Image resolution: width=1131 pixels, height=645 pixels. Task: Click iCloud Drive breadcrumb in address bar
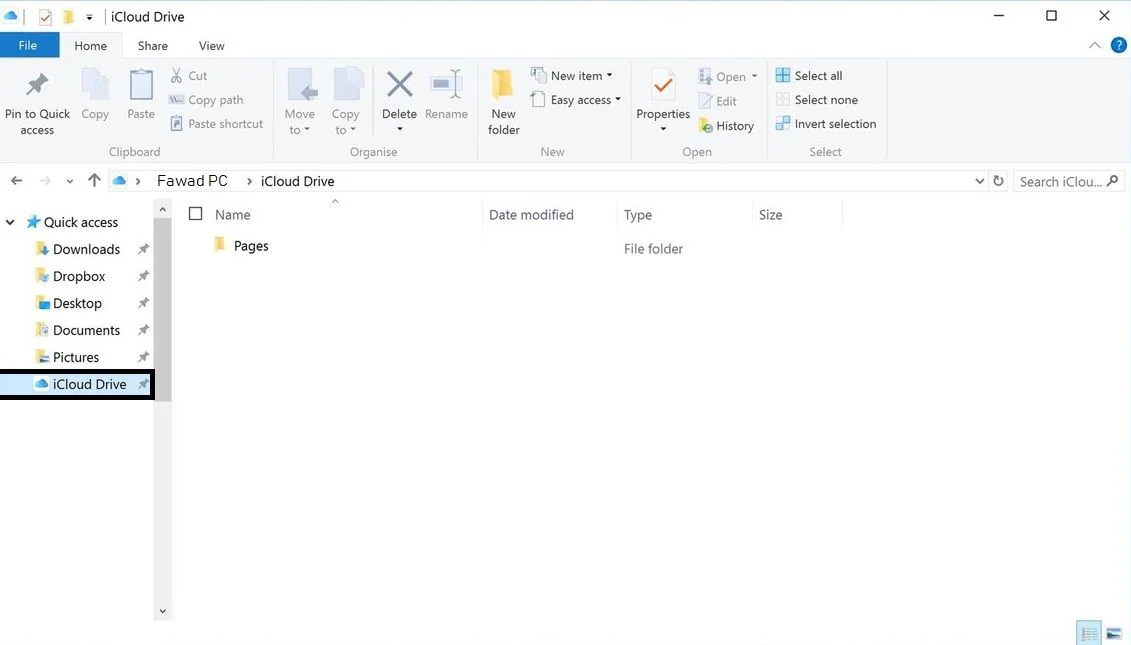click(x=297, y=181)
